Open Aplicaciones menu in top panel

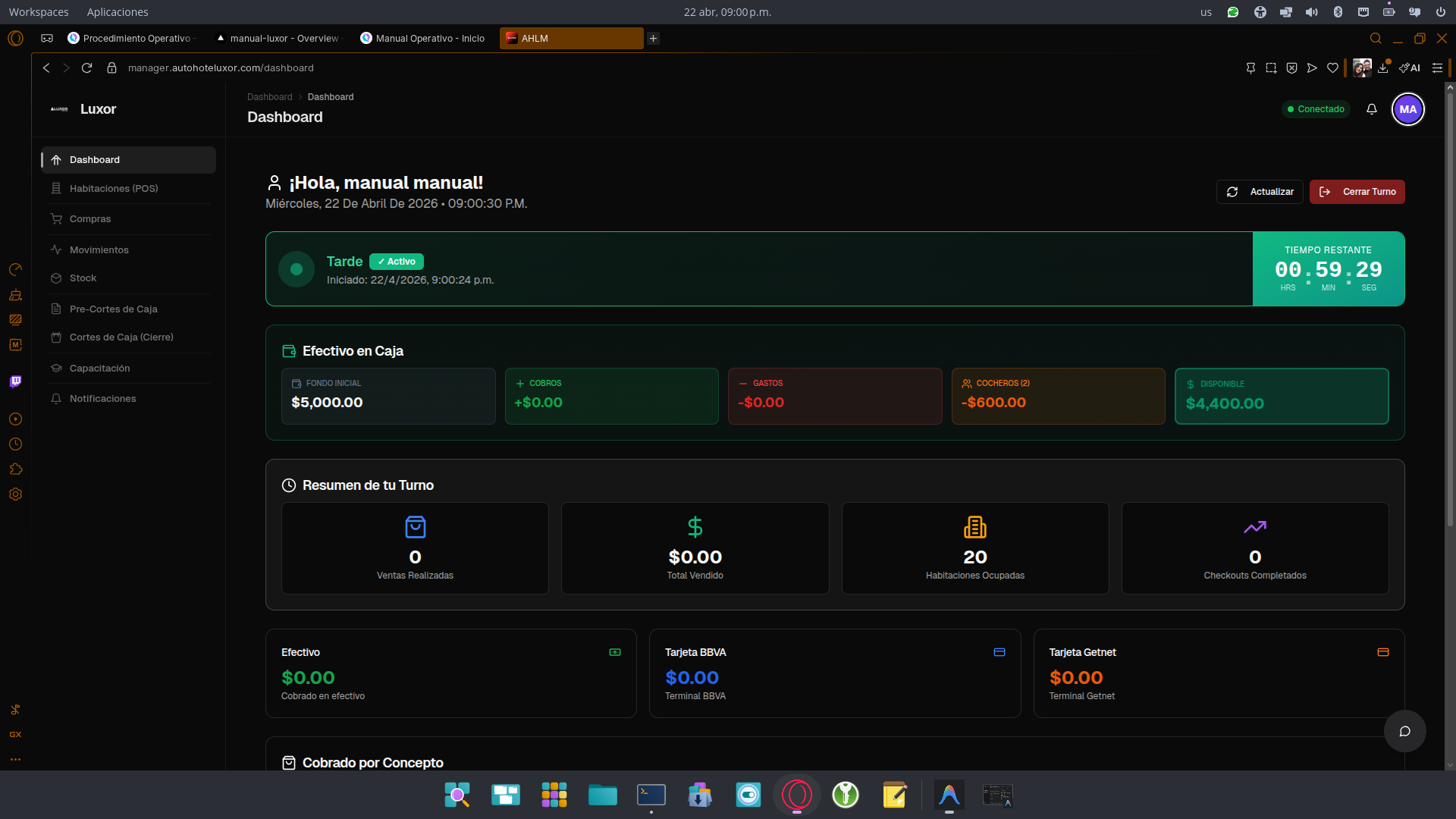(x=118, y=12)
